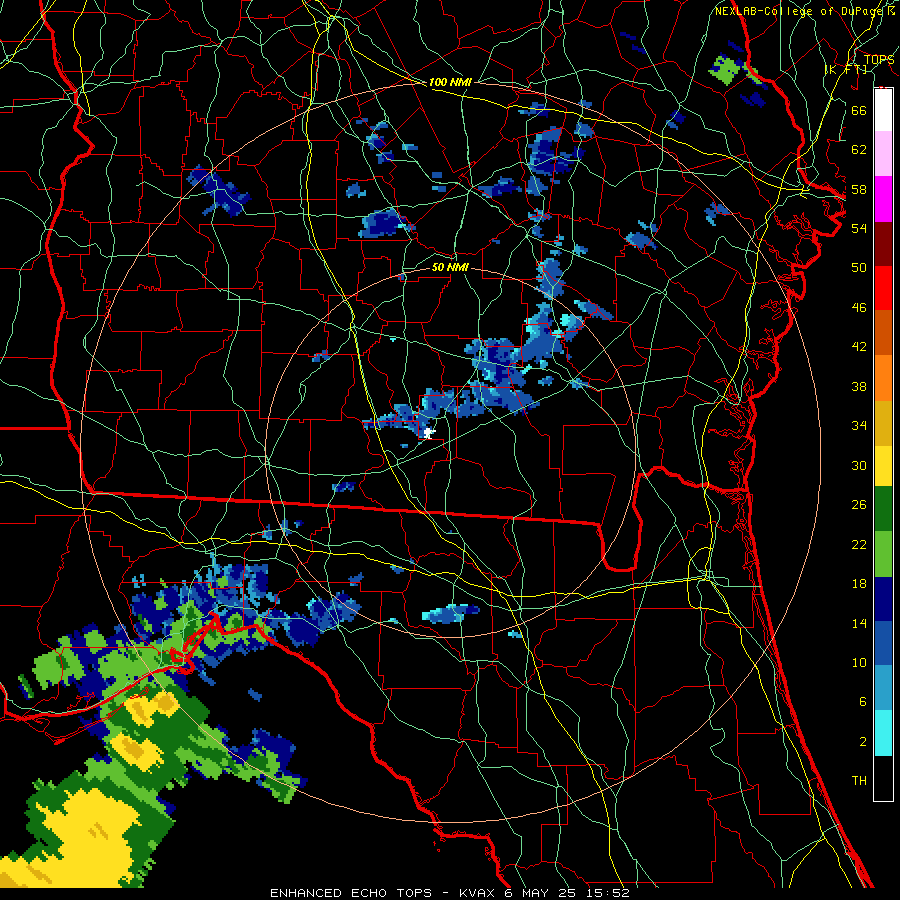Click the dark red legend swatch below 54

(x=883, y=244)
